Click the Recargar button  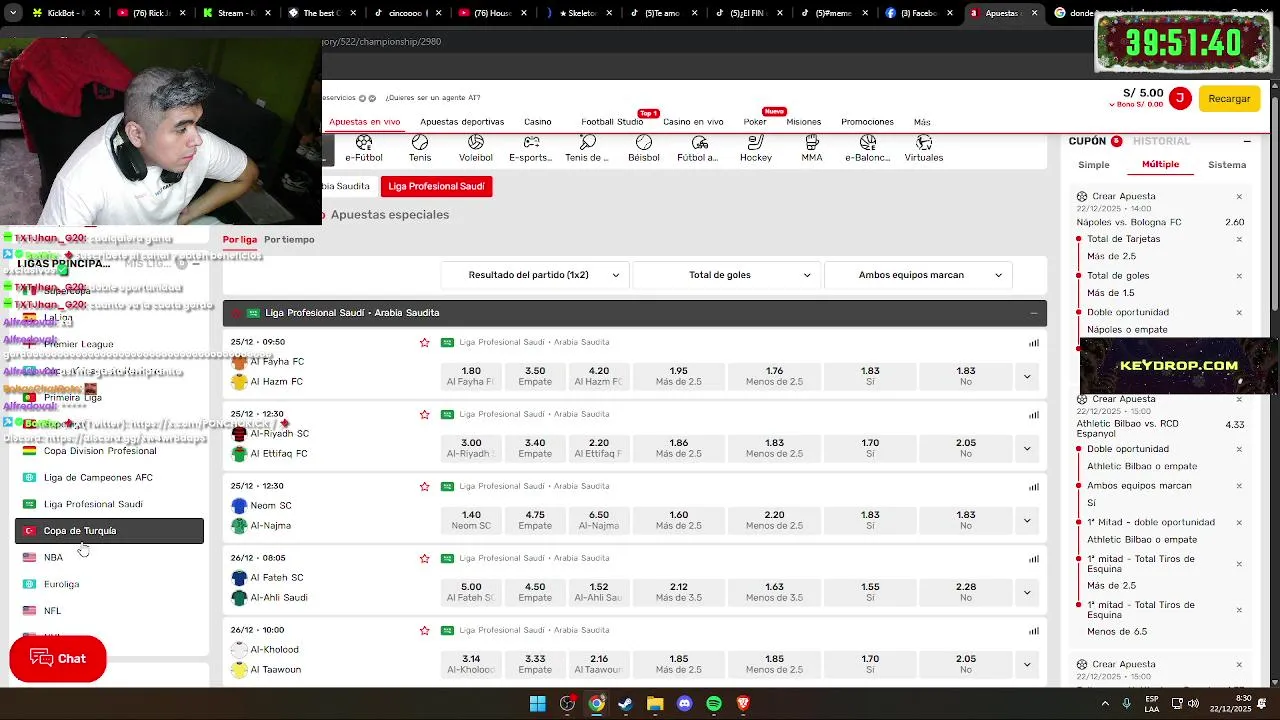[1229, 98]
